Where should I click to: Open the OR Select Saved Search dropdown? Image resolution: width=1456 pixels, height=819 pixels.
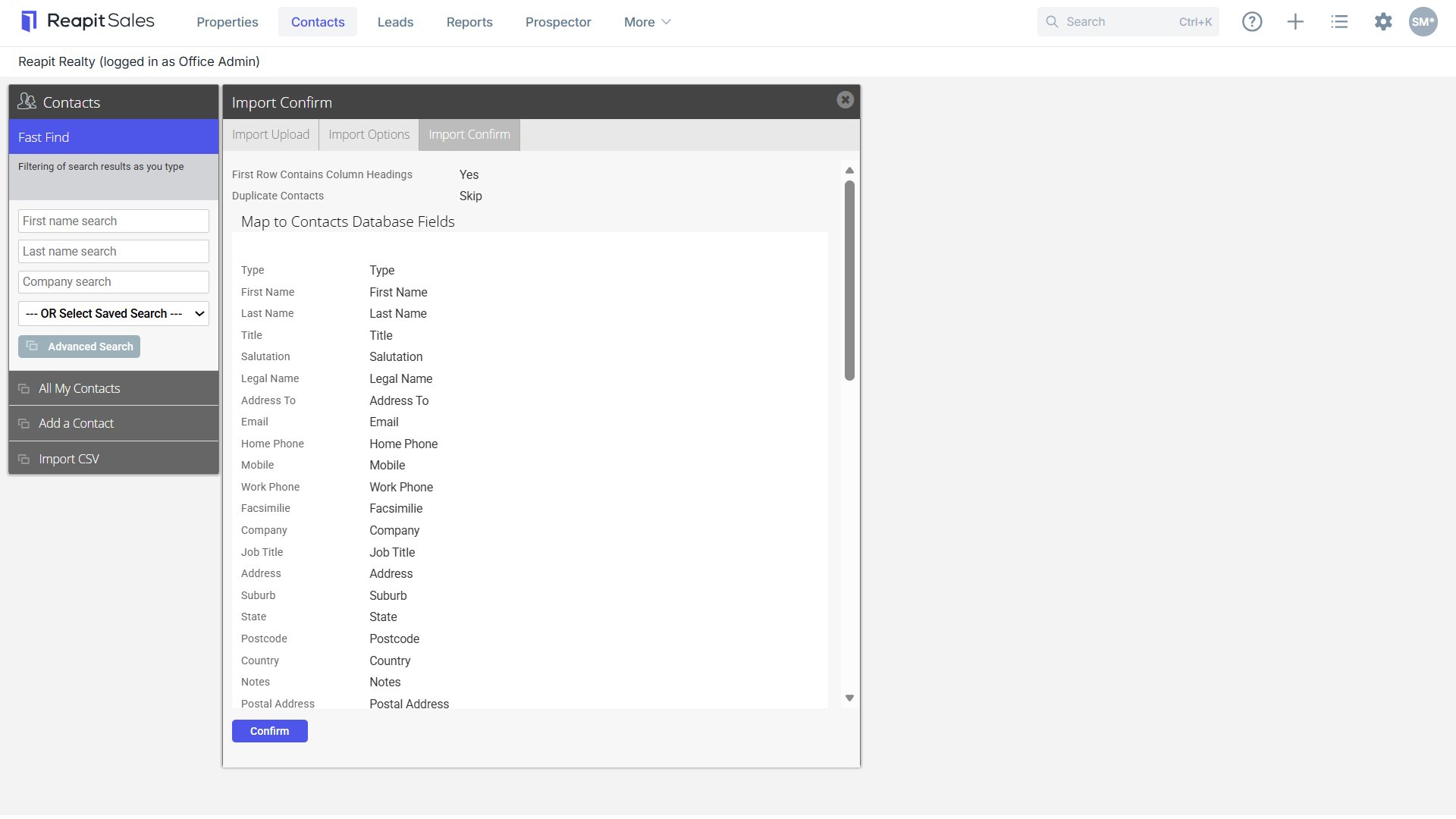pos(114,314)
